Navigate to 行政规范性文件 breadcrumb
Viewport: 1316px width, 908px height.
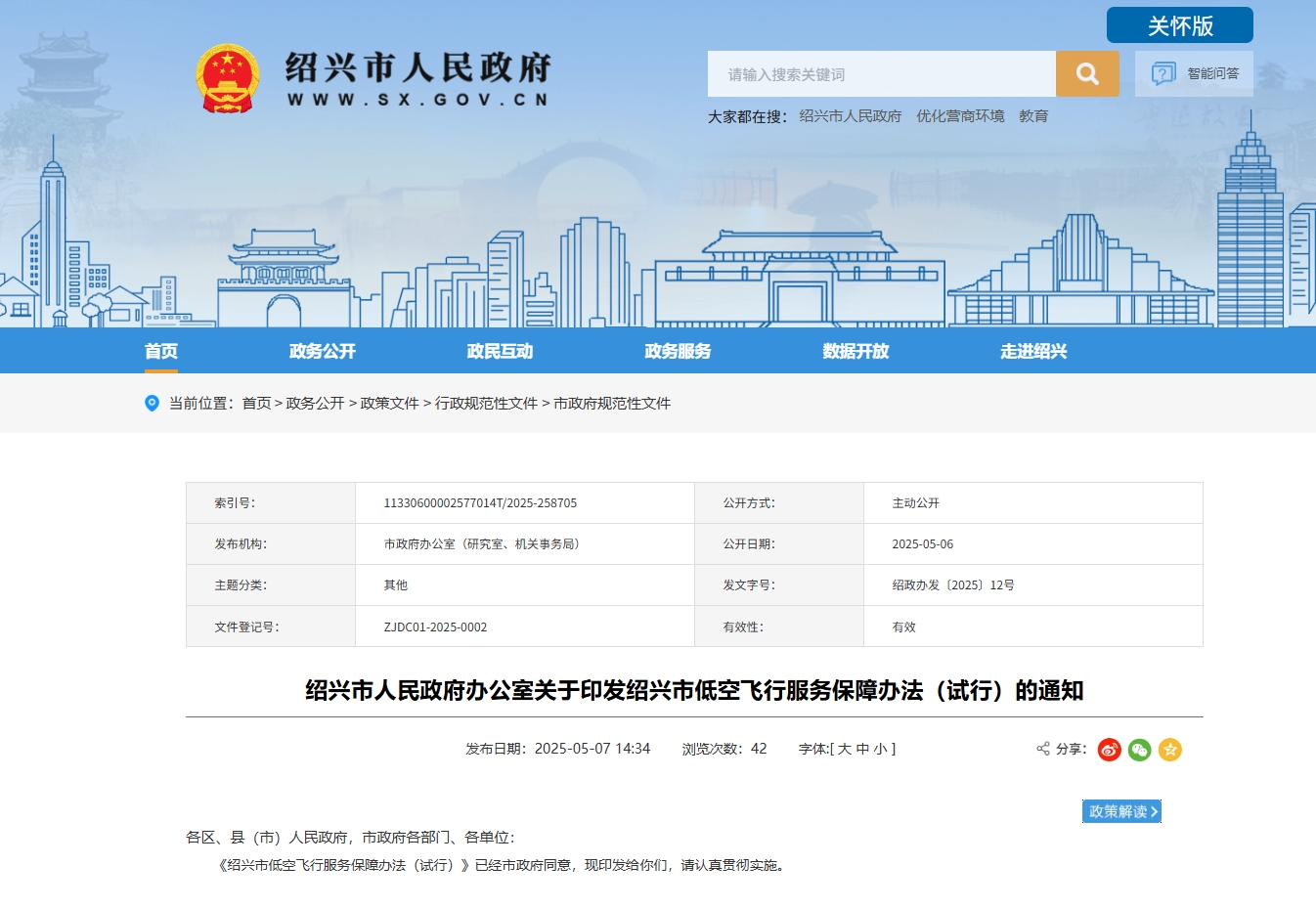[486, 404]
